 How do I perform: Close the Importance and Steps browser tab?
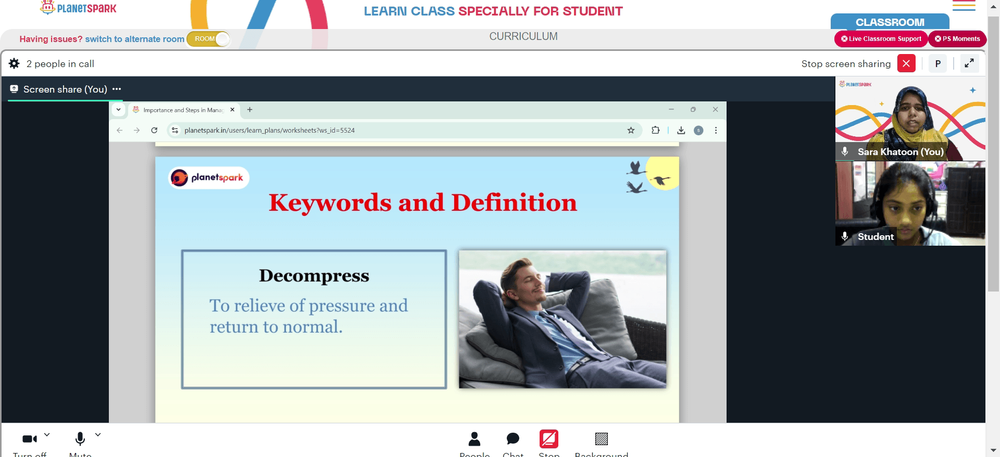pos(232,110)
